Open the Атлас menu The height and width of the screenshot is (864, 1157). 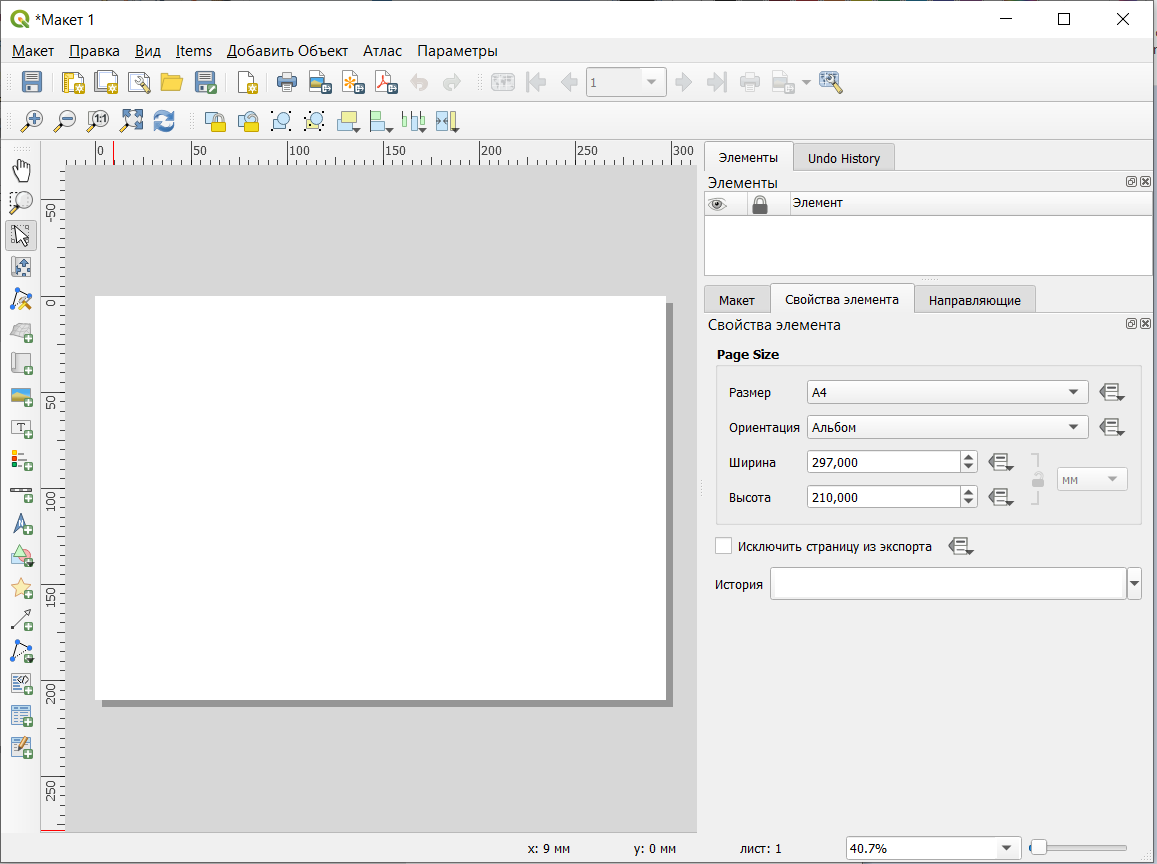pyautogui.click(x=382, y=51)
